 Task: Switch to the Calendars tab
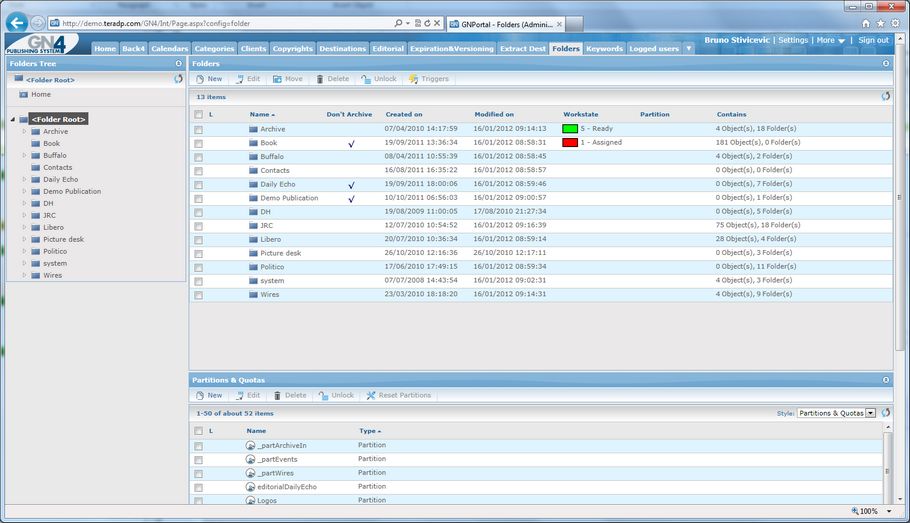coord(169,48)
